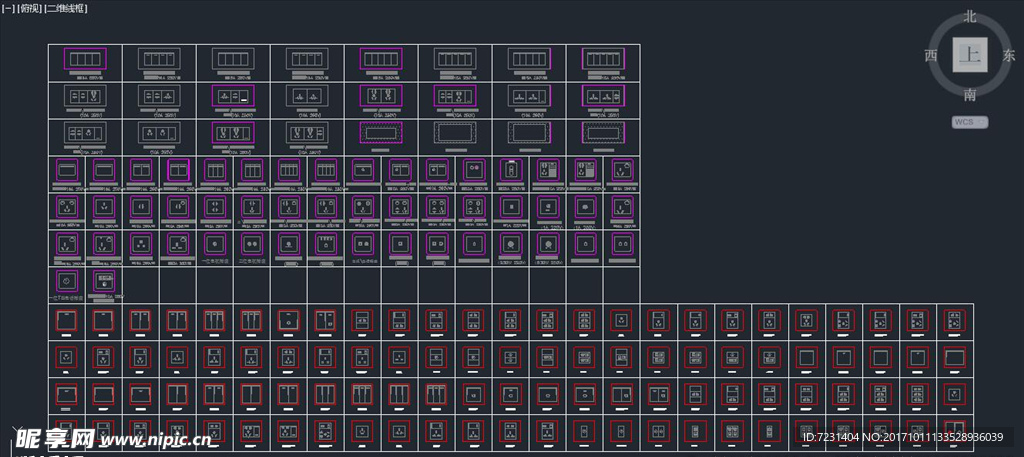
Task: Click 北 on the ViewCube compass
Action: coord(970,17)
